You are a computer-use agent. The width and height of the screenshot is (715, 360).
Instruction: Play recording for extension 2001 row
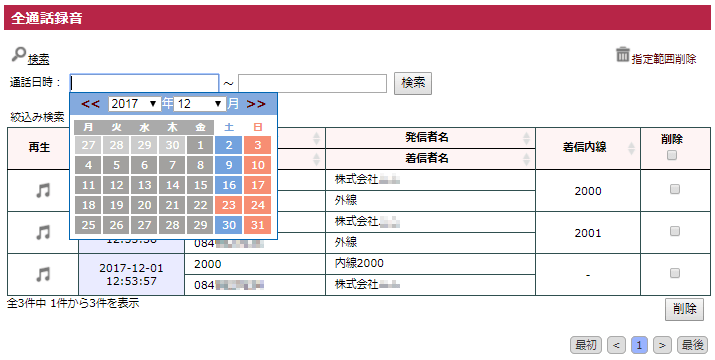pyautogui.click(x=43, y=233)
